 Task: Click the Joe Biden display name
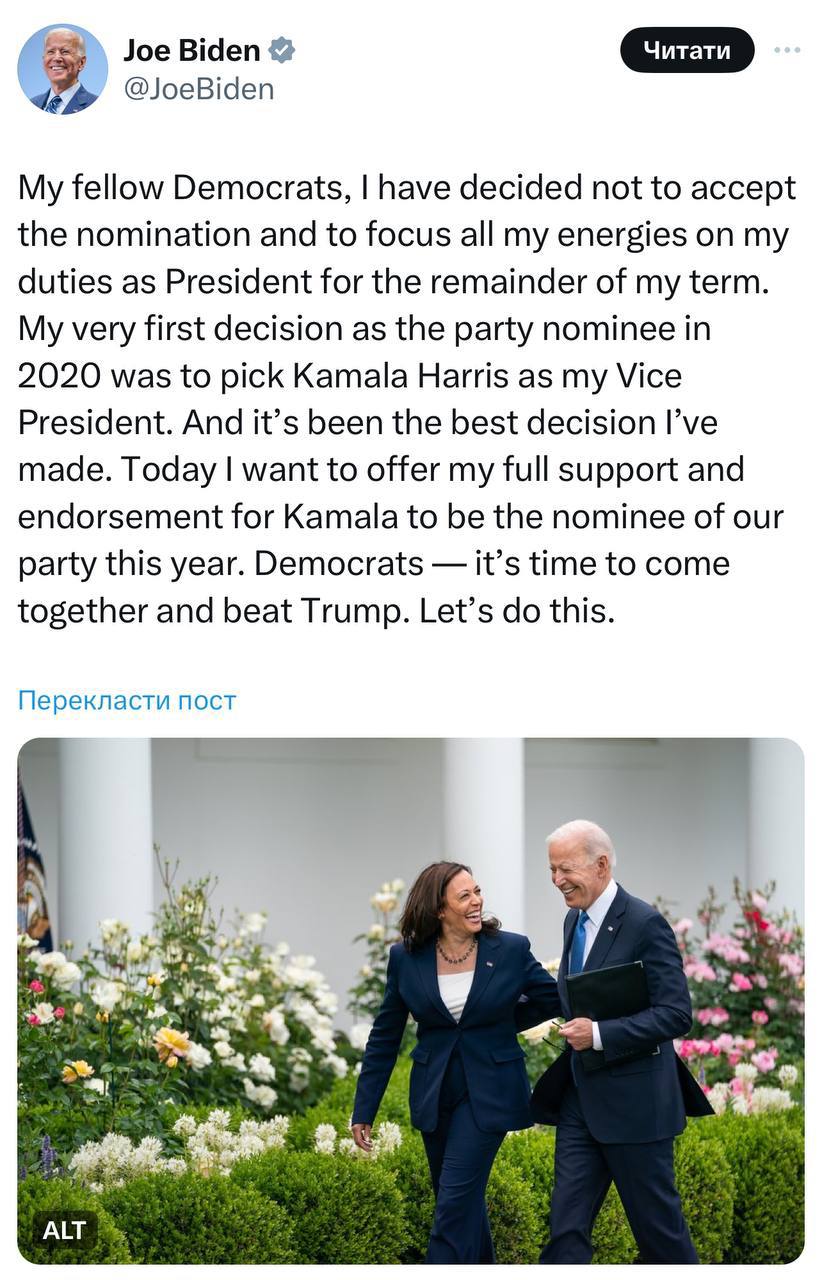pyautogui.click(x=191, y=50)
